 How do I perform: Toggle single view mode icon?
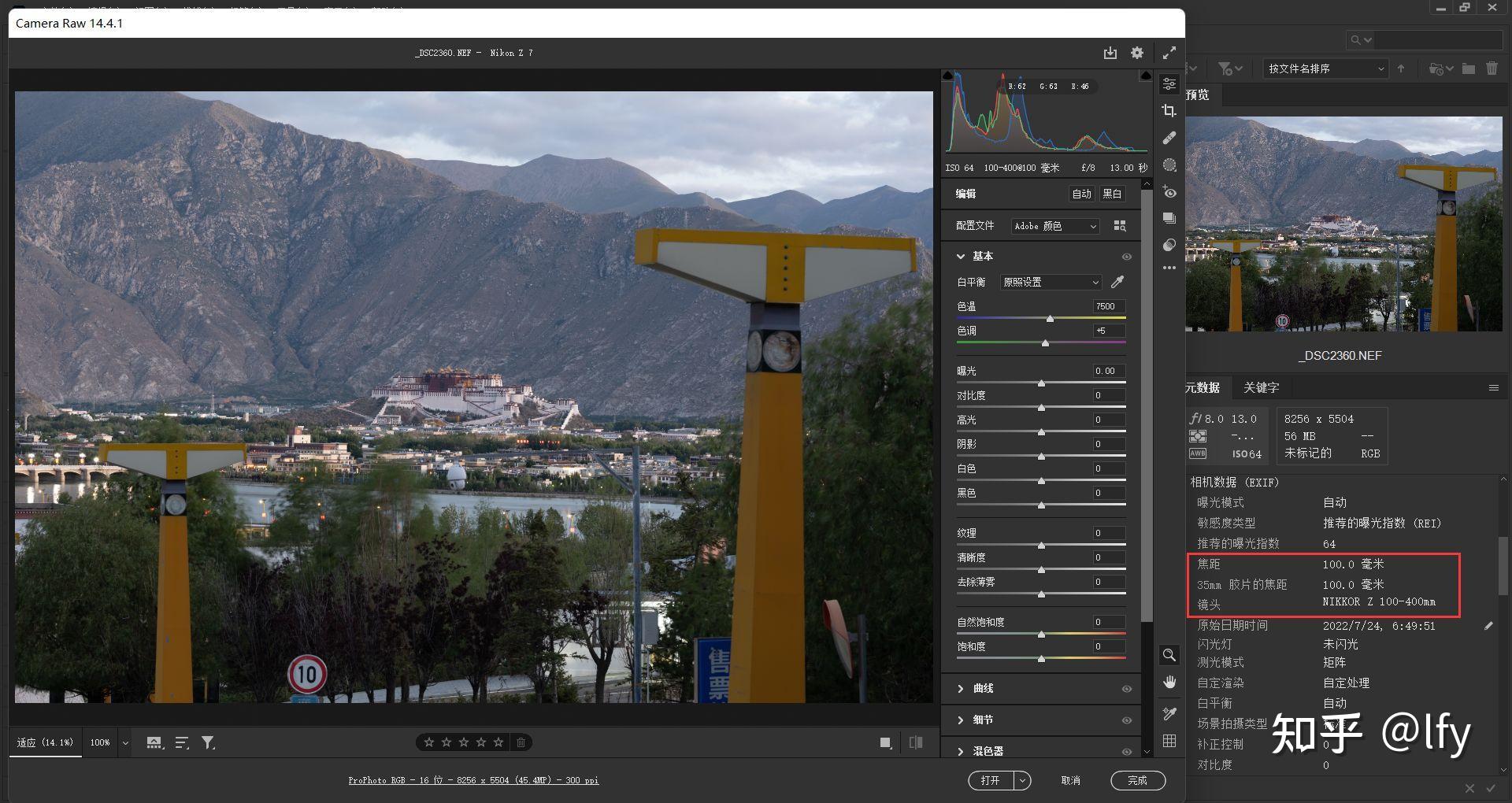coord(886,742)
